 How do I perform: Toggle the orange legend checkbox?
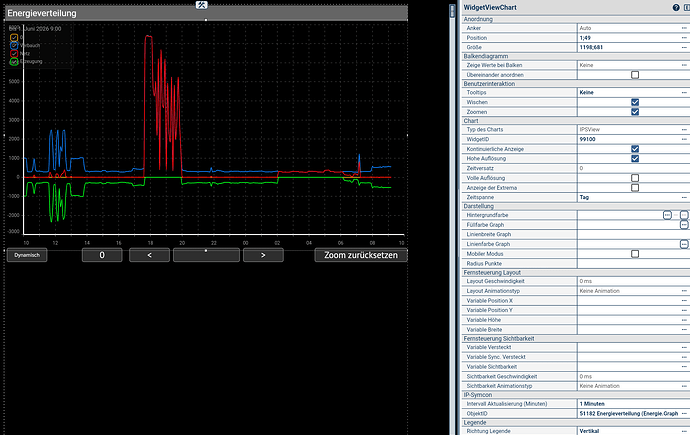14,37
